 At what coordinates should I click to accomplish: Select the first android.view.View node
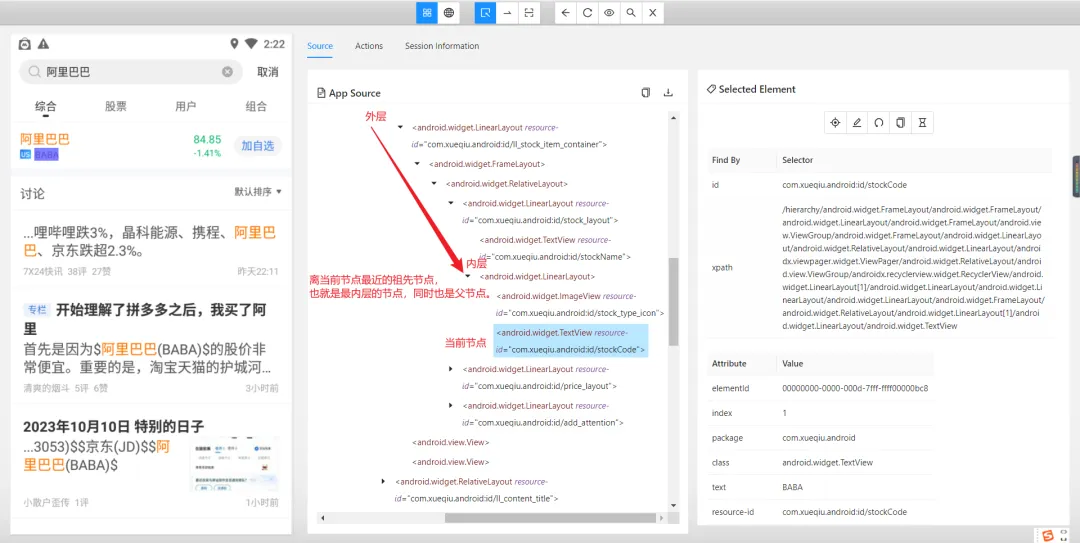click(x=450, y=442)
